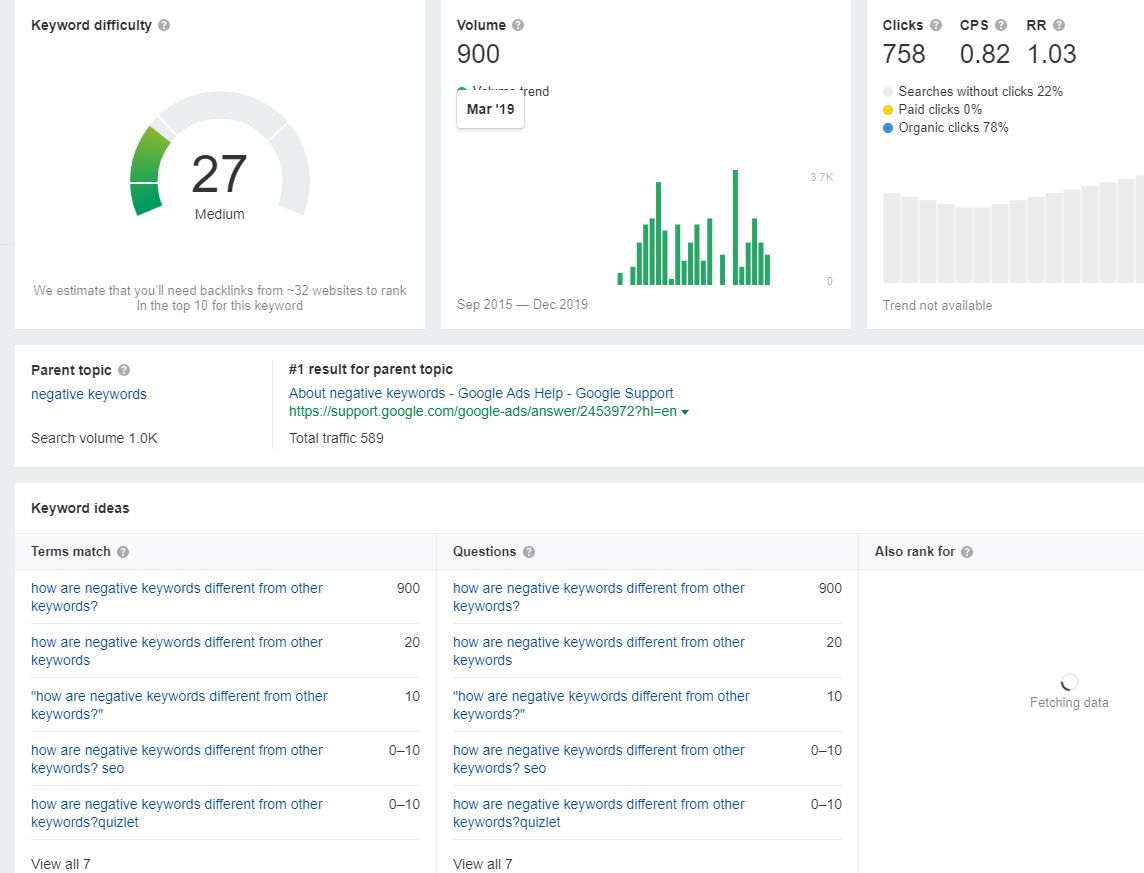
Task: Open the negative keywords parent topic link
Action: click(x=88, y=394)
